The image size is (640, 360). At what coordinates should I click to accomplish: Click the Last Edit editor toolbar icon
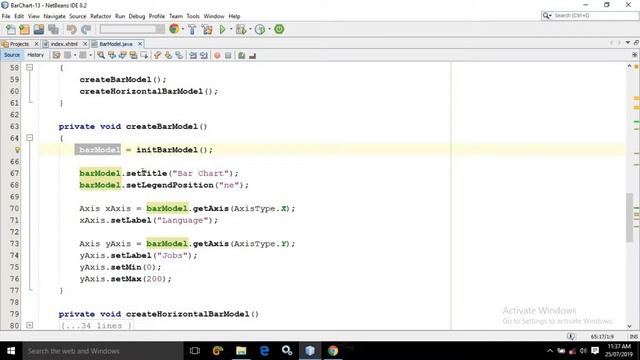(x=56, y=55)
